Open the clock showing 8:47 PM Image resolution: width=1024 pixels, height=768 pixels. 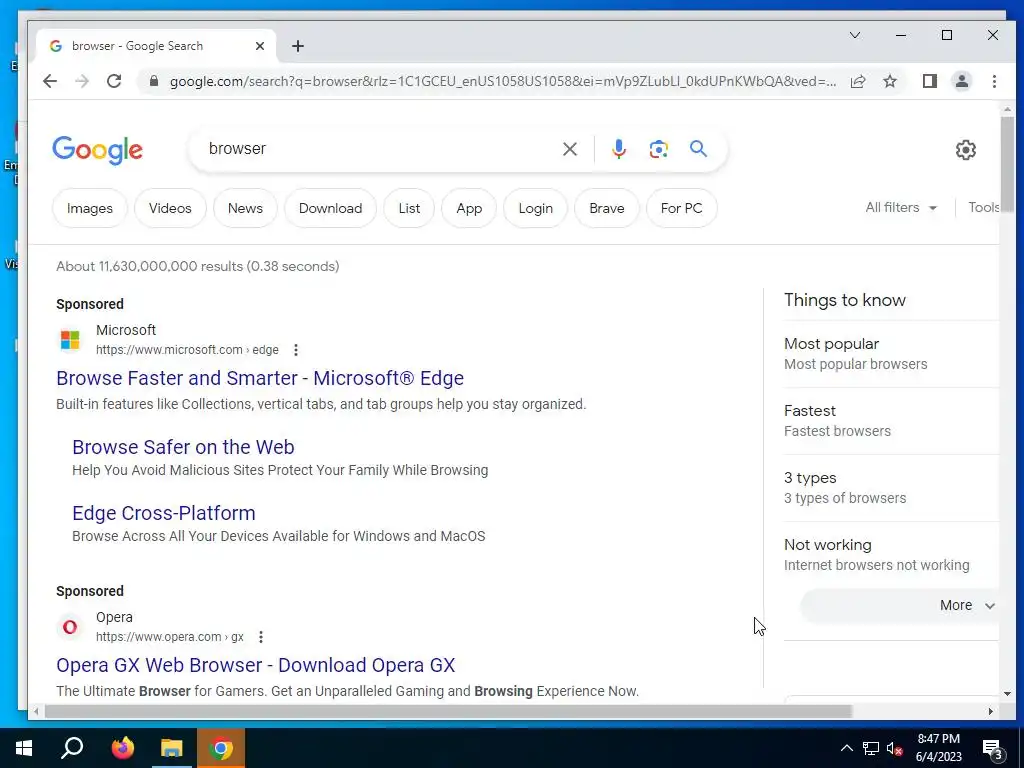pos(939,748)
